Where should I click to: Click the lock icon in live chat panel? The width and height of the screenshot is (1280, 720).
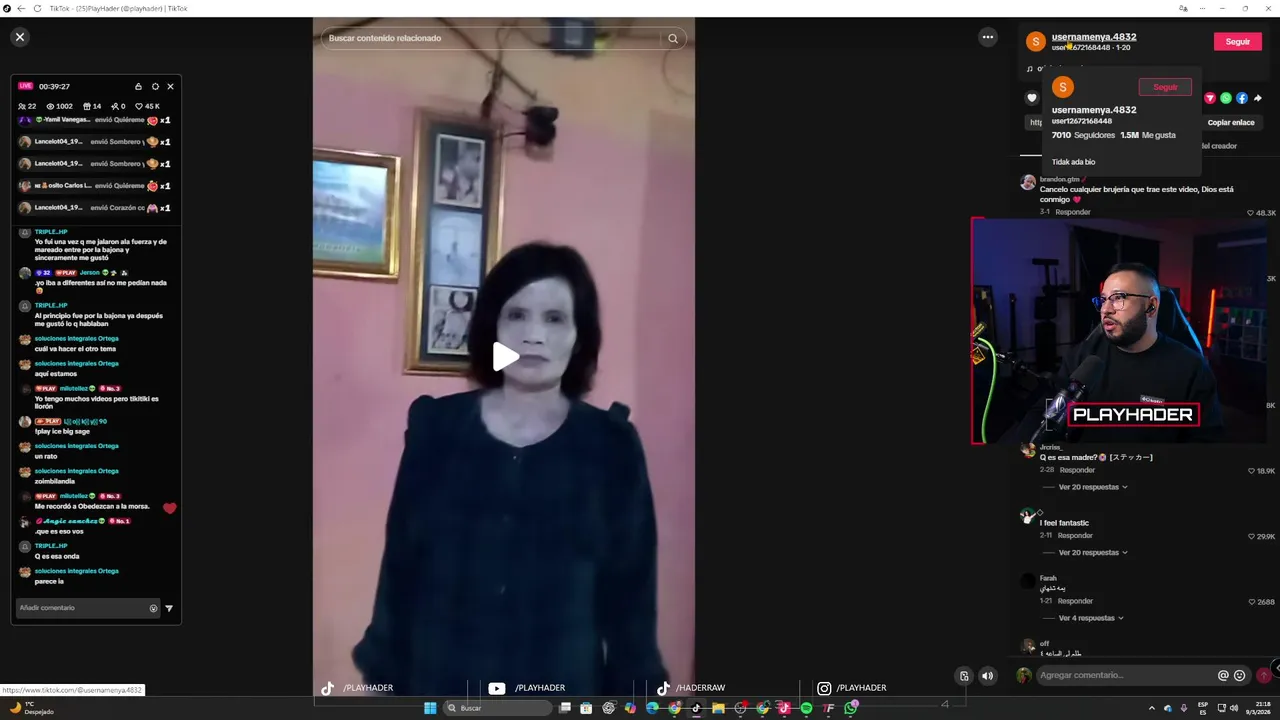click(139, 87)
